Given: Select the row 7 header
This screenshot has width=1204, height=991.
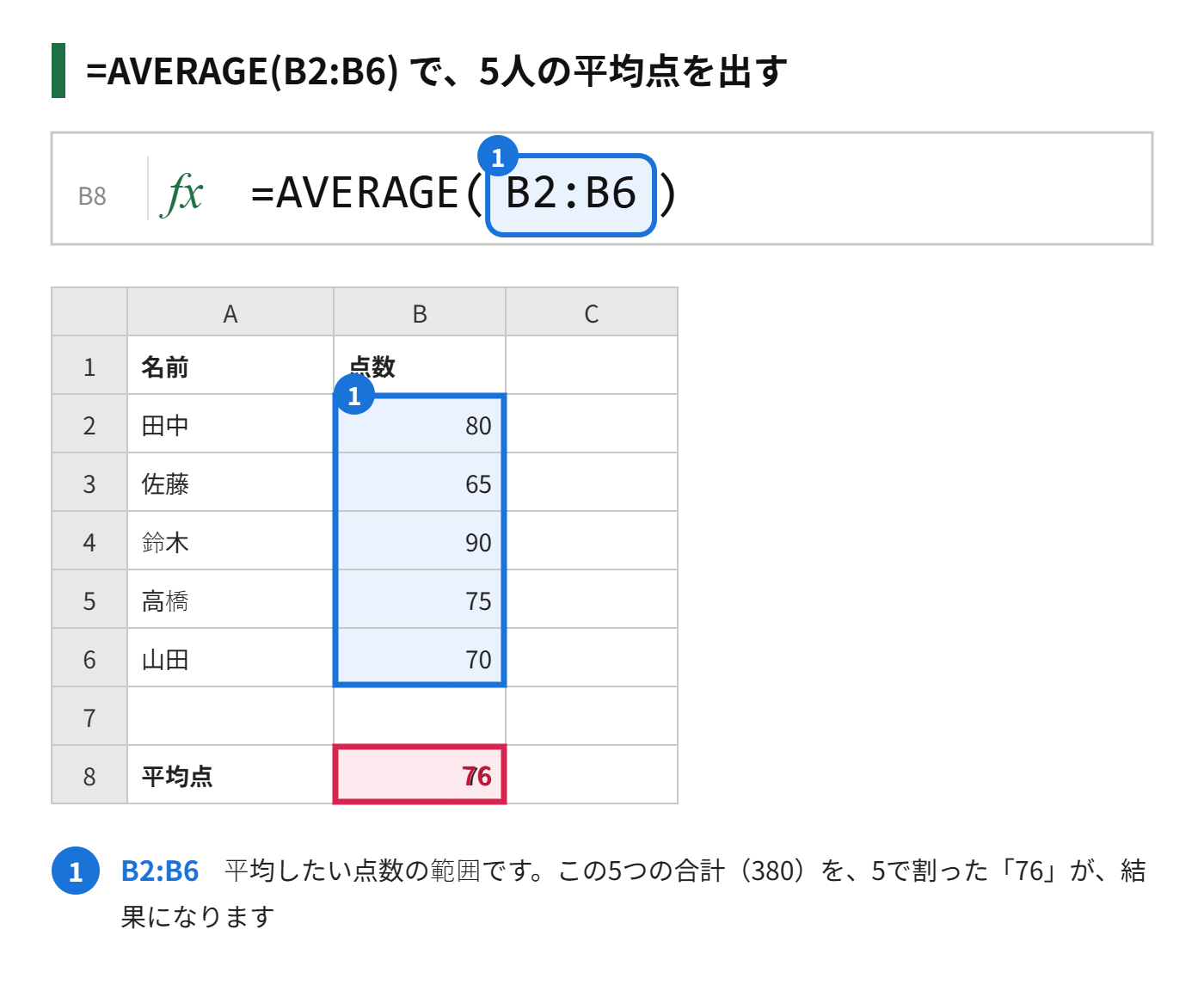Looking at the screenshot, I should pyautogui.click(x=89, y=717).
